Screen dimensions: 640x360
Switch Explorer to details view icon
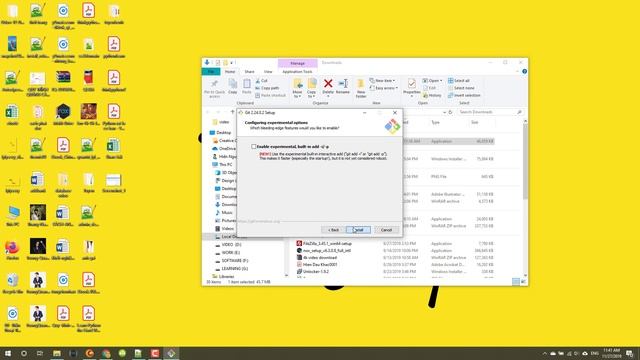pyautogui.click(x=516, y=282)
